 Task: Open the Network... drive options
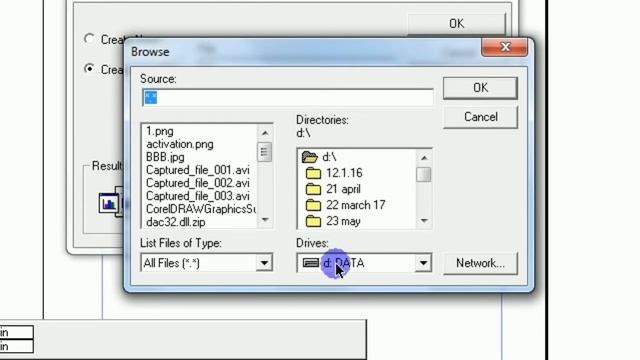click(x=480, y=263)
